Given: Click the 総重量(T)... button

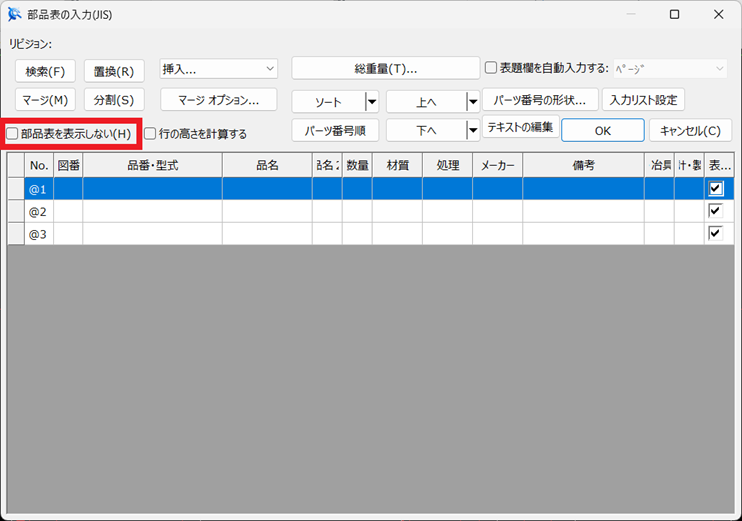Looking at the screenshot, I should (x=386, y=69).
